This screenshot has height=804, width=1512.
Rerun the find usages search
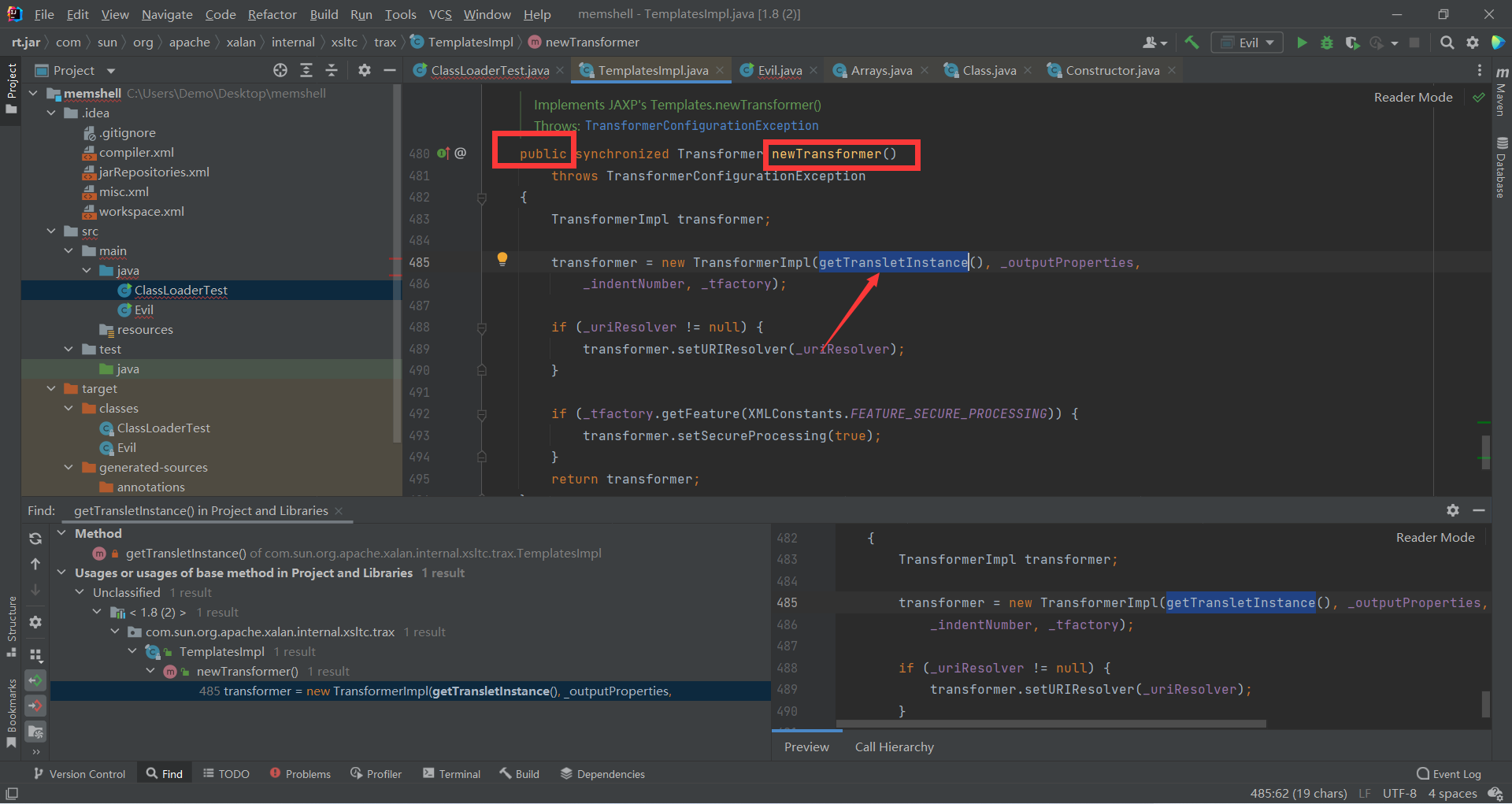pyautogui.click(x=35, y=539)
